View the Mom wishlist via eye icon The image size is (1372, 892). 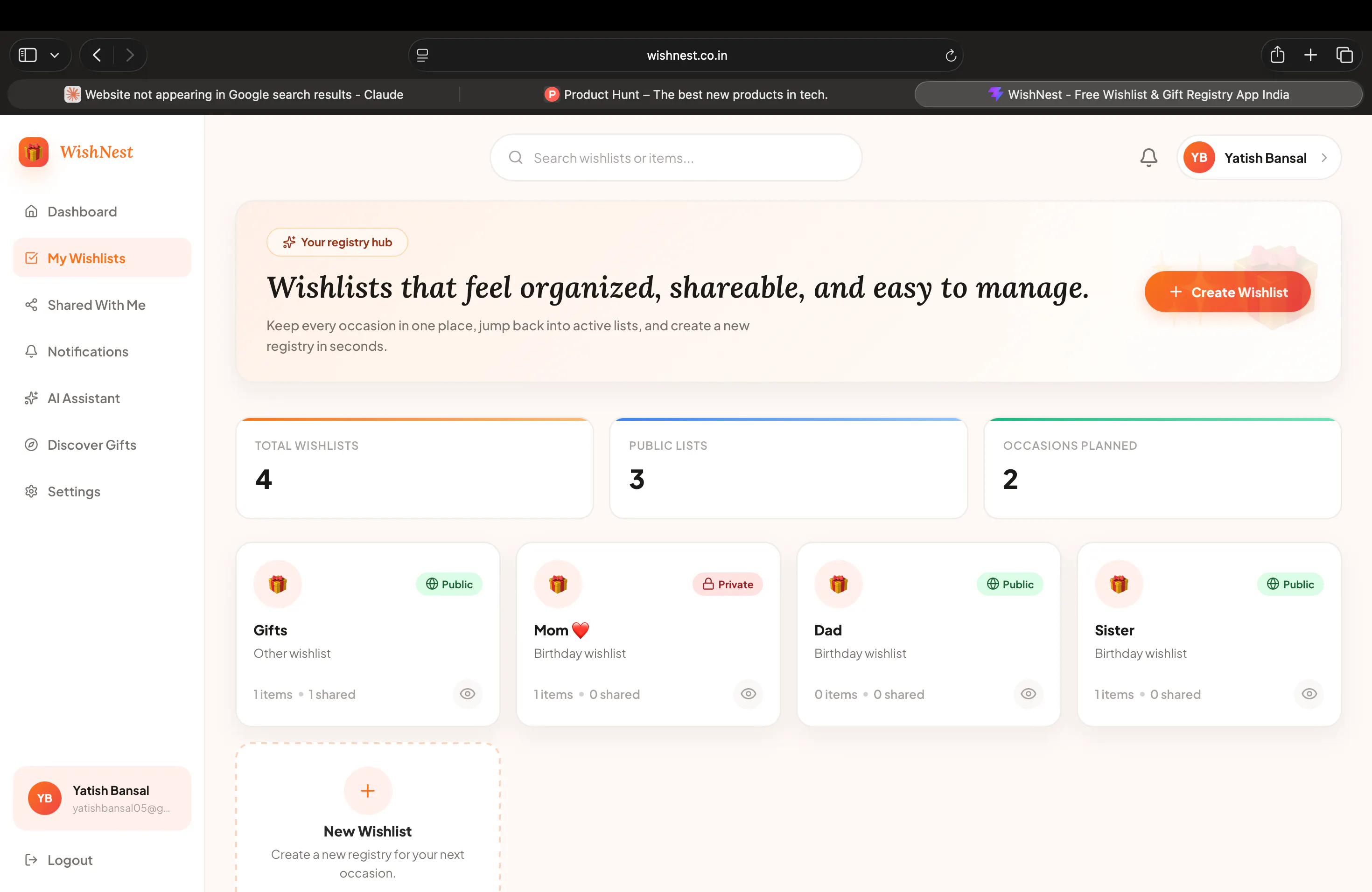pyautogui.click(x=748, y=694)
